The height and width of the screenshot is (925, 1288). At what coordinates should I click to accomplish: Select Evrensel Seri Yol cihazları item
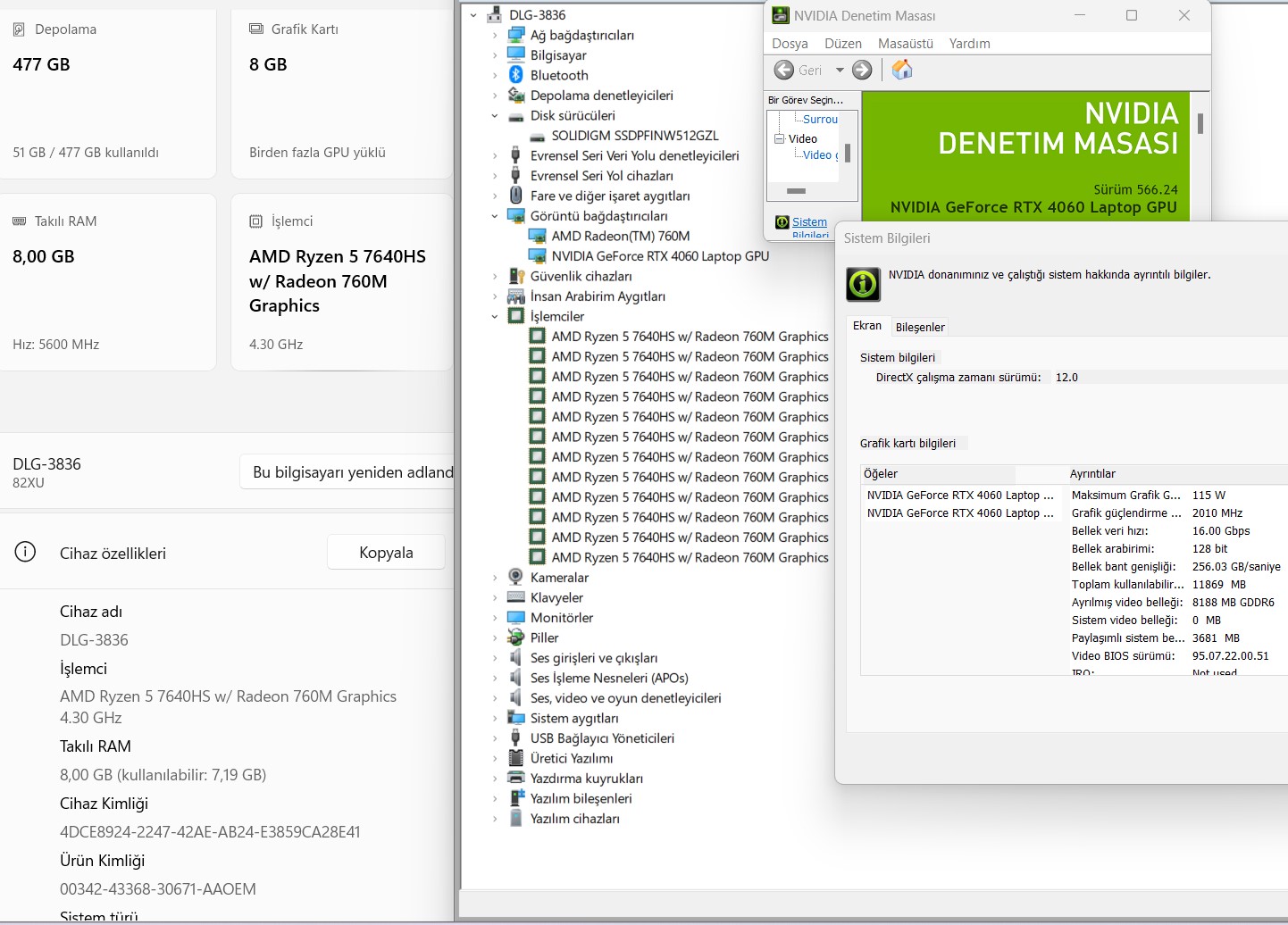click(x=602, y=175)
